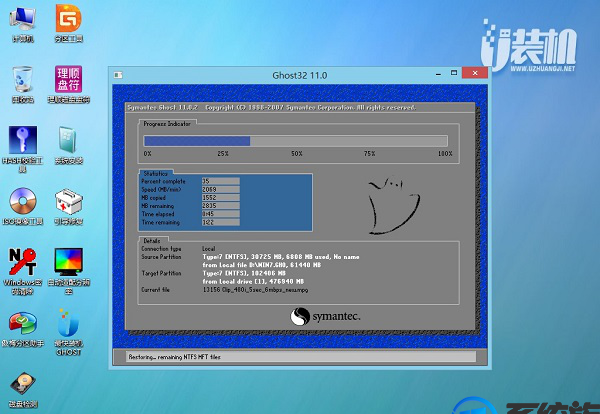Click the Symantec logo in Ghost

(x=325, y=317)
